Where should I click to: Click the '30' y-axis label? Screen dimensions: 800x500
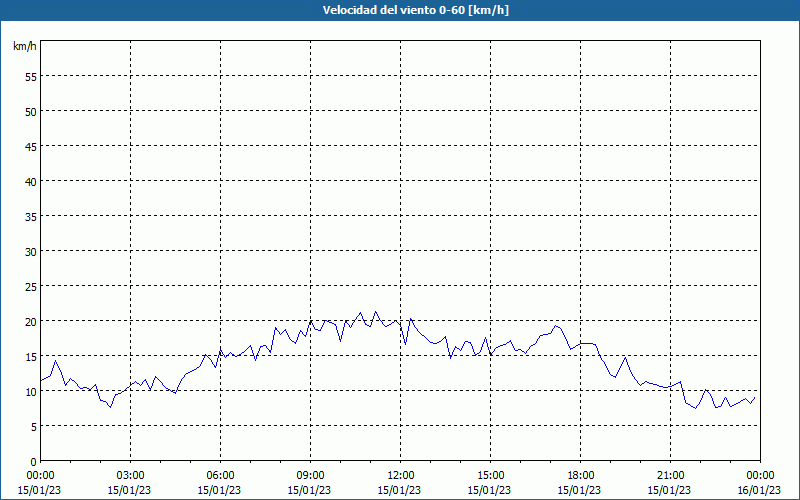click(31, 252)
